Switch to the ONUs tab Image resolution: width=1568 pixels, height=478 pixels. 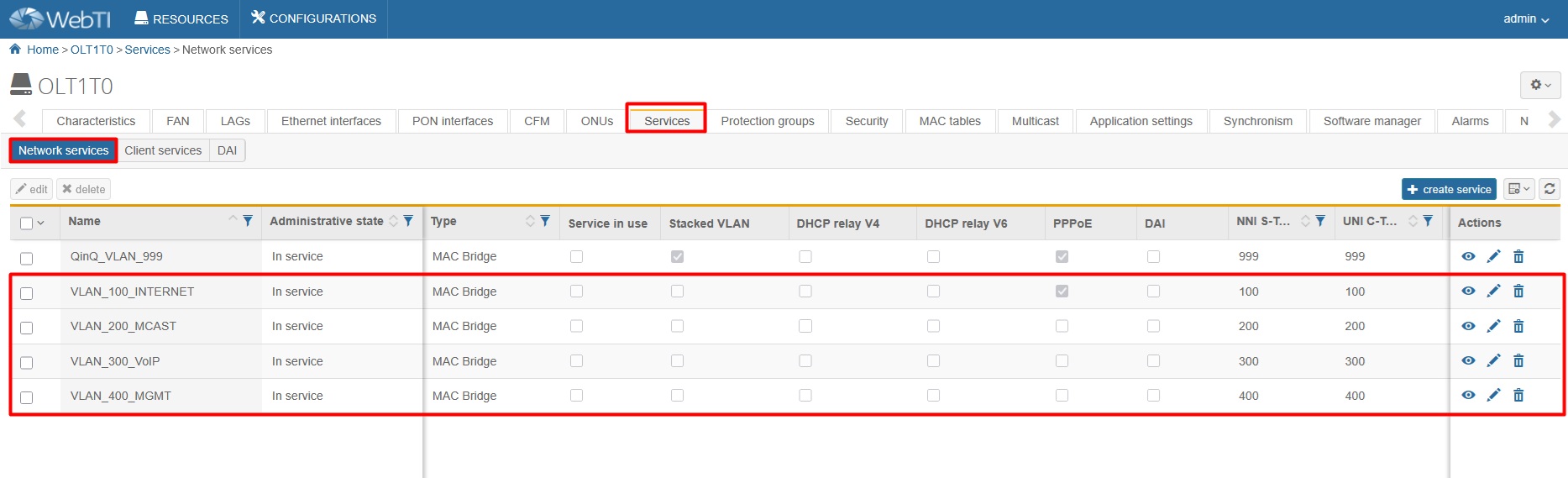596,121
